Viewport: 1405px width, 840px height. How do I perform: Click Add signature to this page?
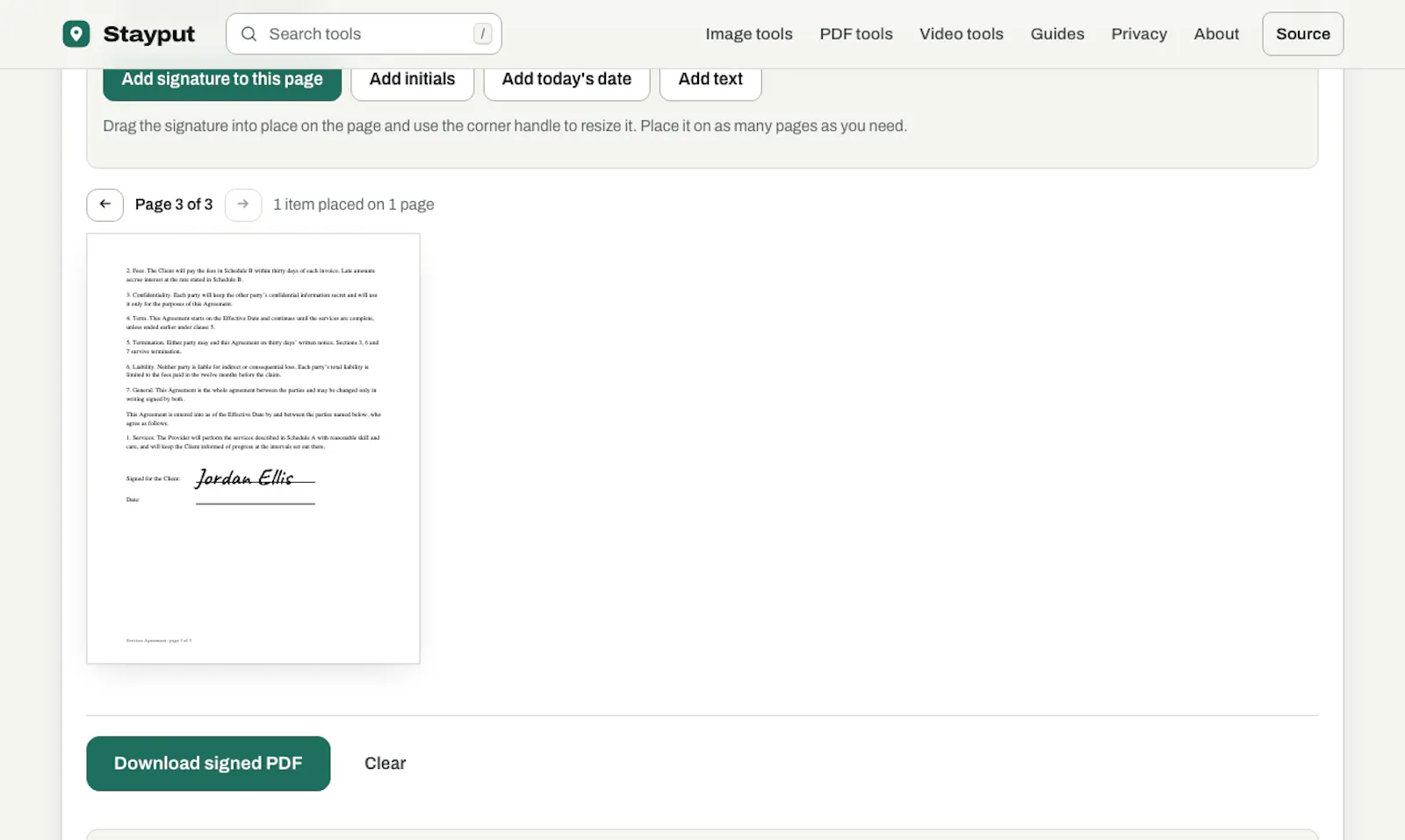coord(222,81)
